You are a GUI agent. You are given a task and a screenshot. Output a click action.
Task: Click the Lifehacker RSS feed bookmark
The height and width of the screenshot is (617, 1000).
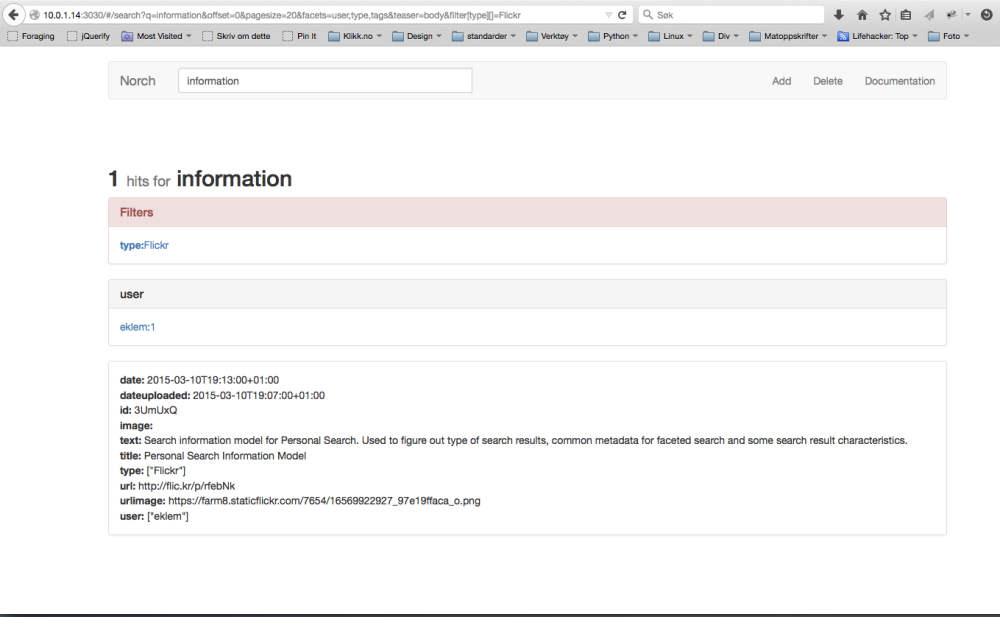pyautogui.click(x=878, y=36)
